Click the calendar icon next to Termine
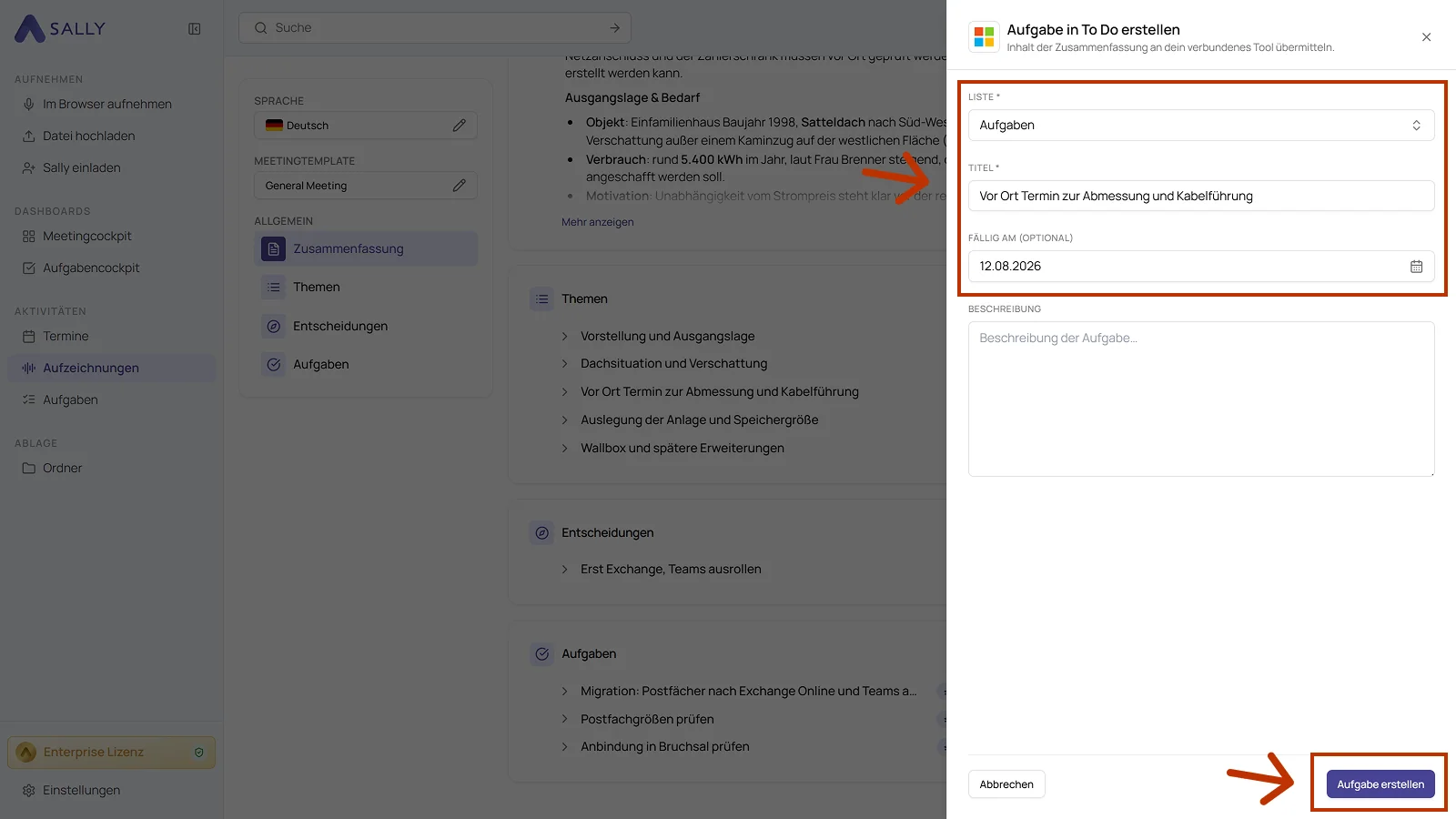 [28, 337]
